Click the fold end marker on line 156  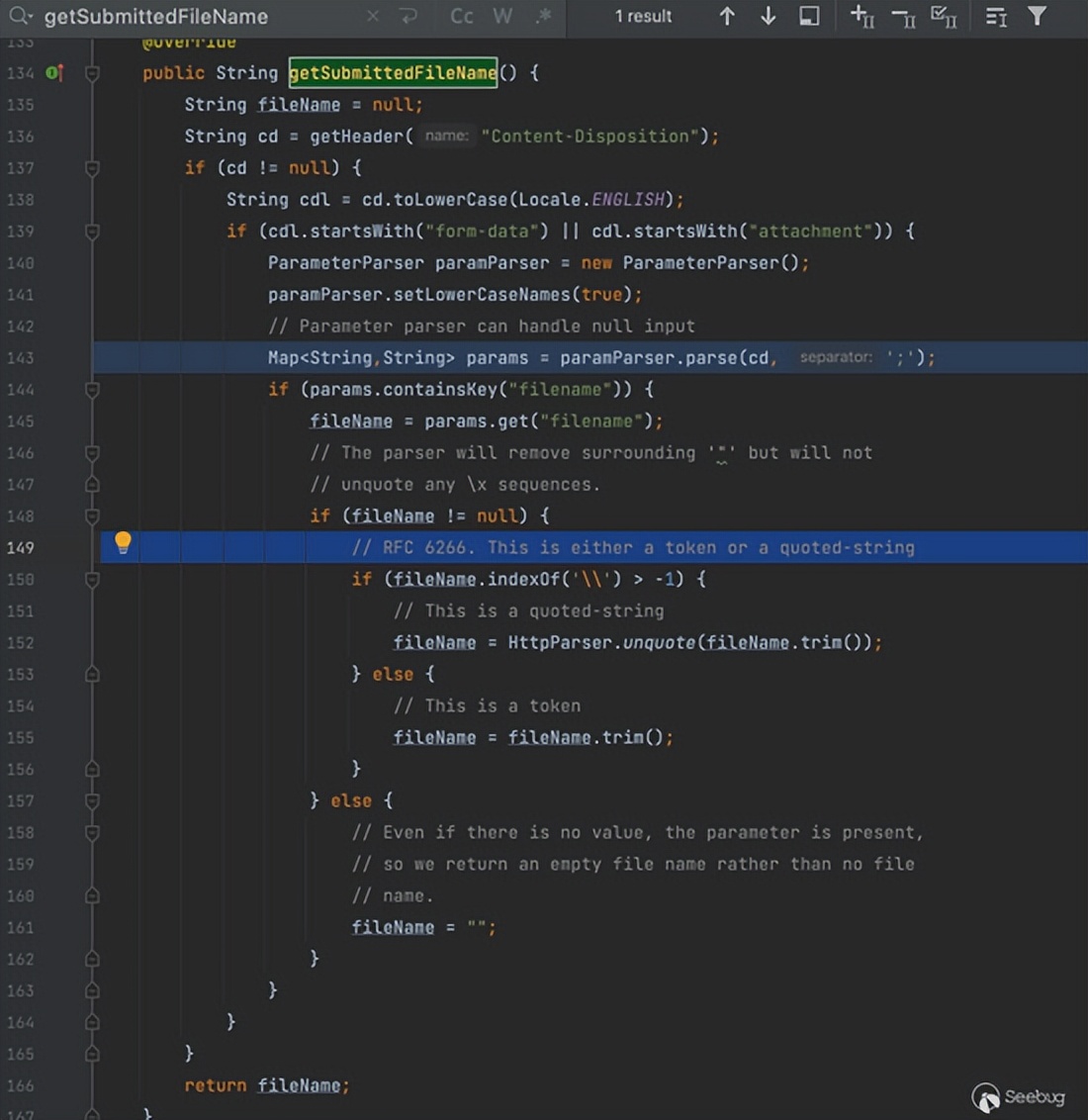(92, 770)
